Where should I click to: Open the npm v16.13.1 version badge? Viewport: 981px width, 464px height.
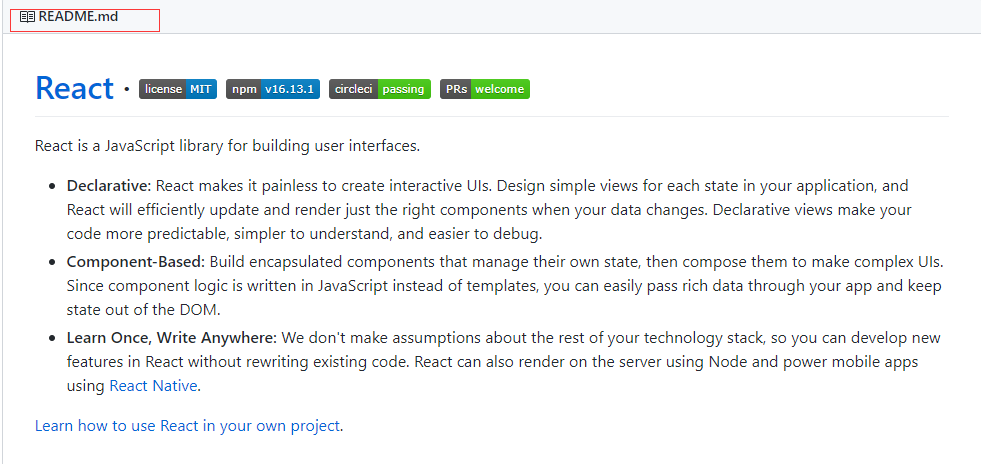tap(273, 89)
